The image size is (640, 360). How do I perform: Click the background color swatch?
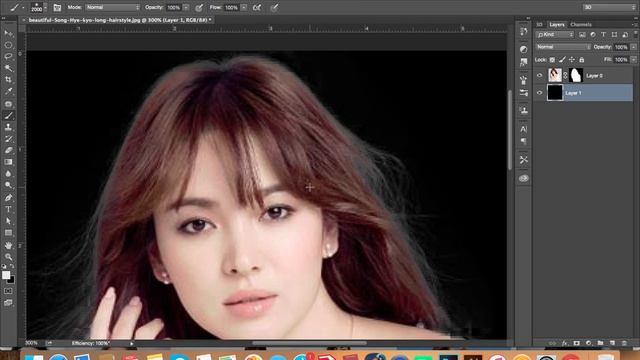coord(11,280)
